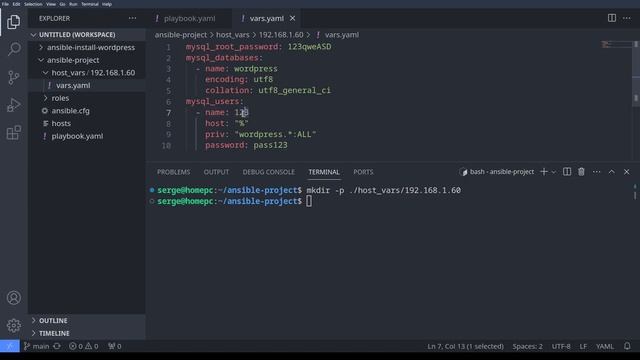This screenshot has height=360, width=640.
Task: Collapse host_vars / 192.168.1.60 folder
Action: (x=87, y=73)
